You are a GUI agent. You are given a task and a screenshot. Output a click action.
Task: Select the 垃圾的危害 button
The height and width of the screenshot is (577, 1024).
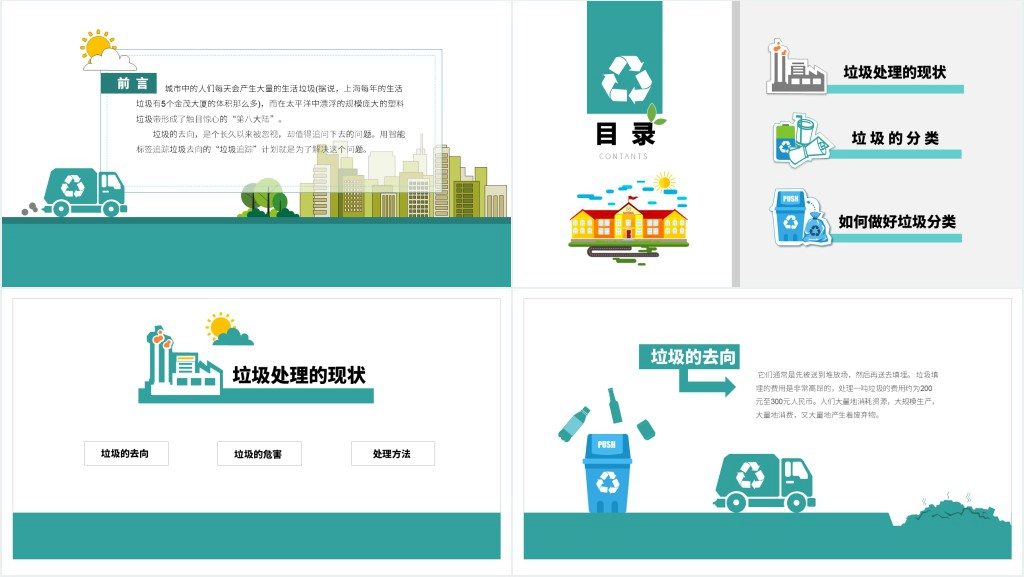pos(259,454)
